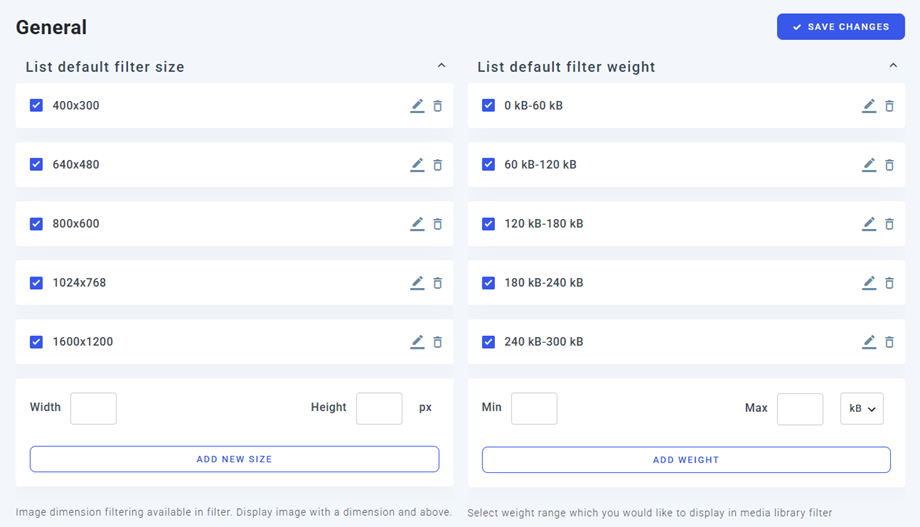Edit the 800x600 size filter
Screen dimensions: 920x527
click(x=417, y=224)
